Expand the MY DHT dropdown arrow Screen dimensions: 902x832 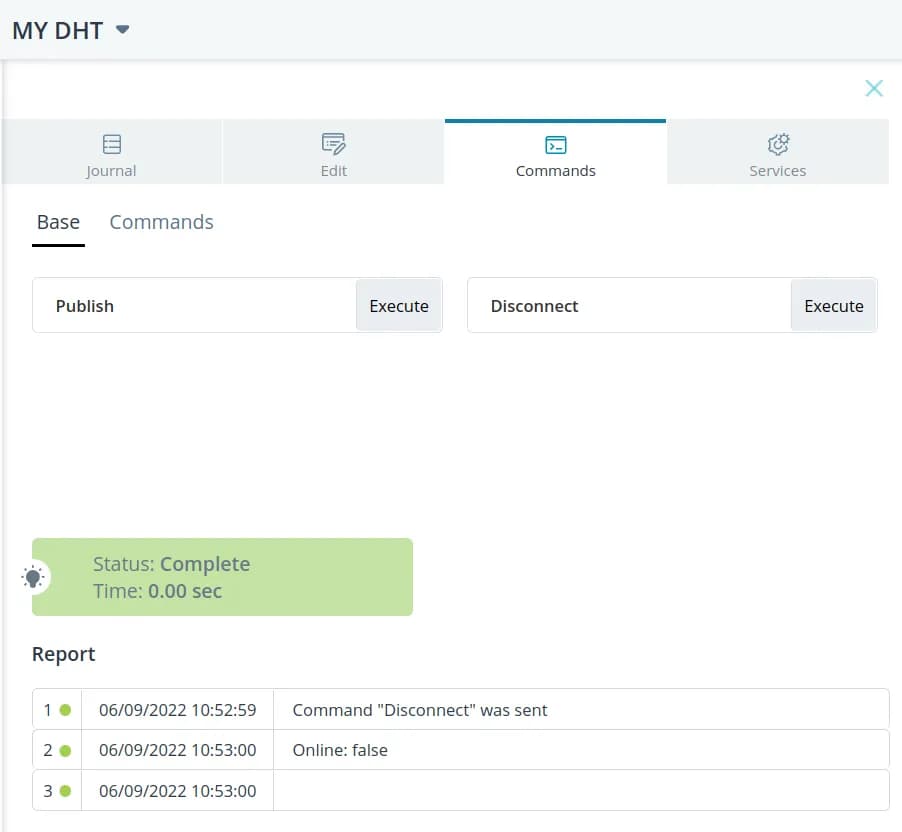122,30
